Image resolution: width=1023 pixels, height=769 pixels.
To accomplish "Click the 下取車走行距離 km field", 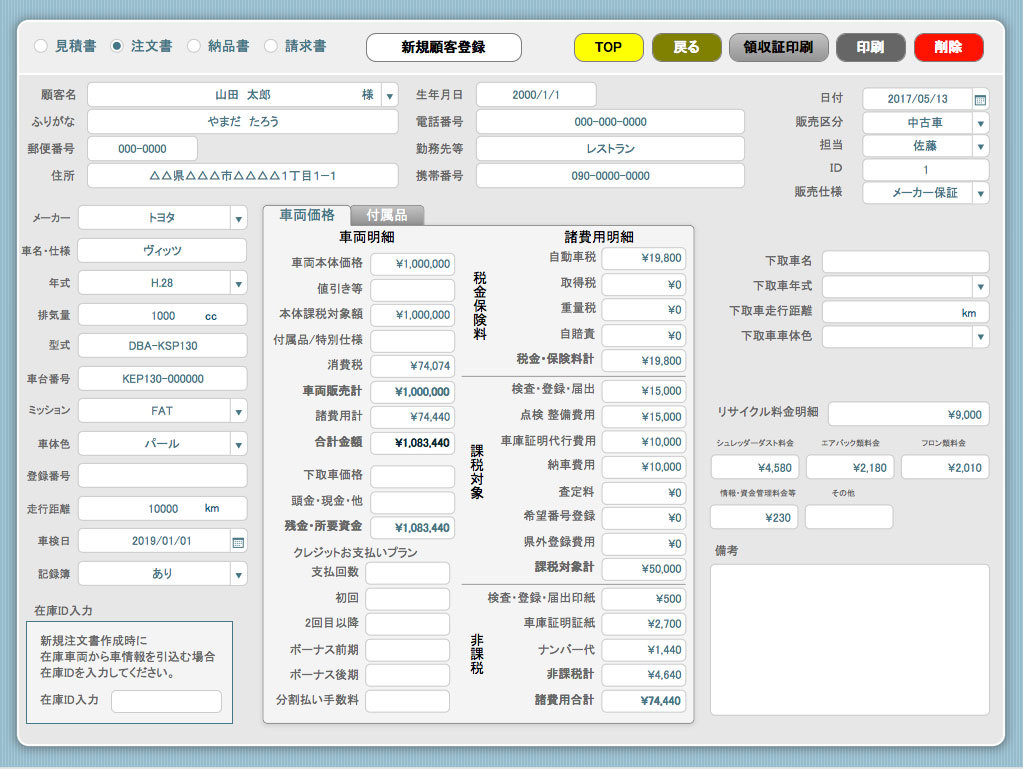I will point(906,312).
